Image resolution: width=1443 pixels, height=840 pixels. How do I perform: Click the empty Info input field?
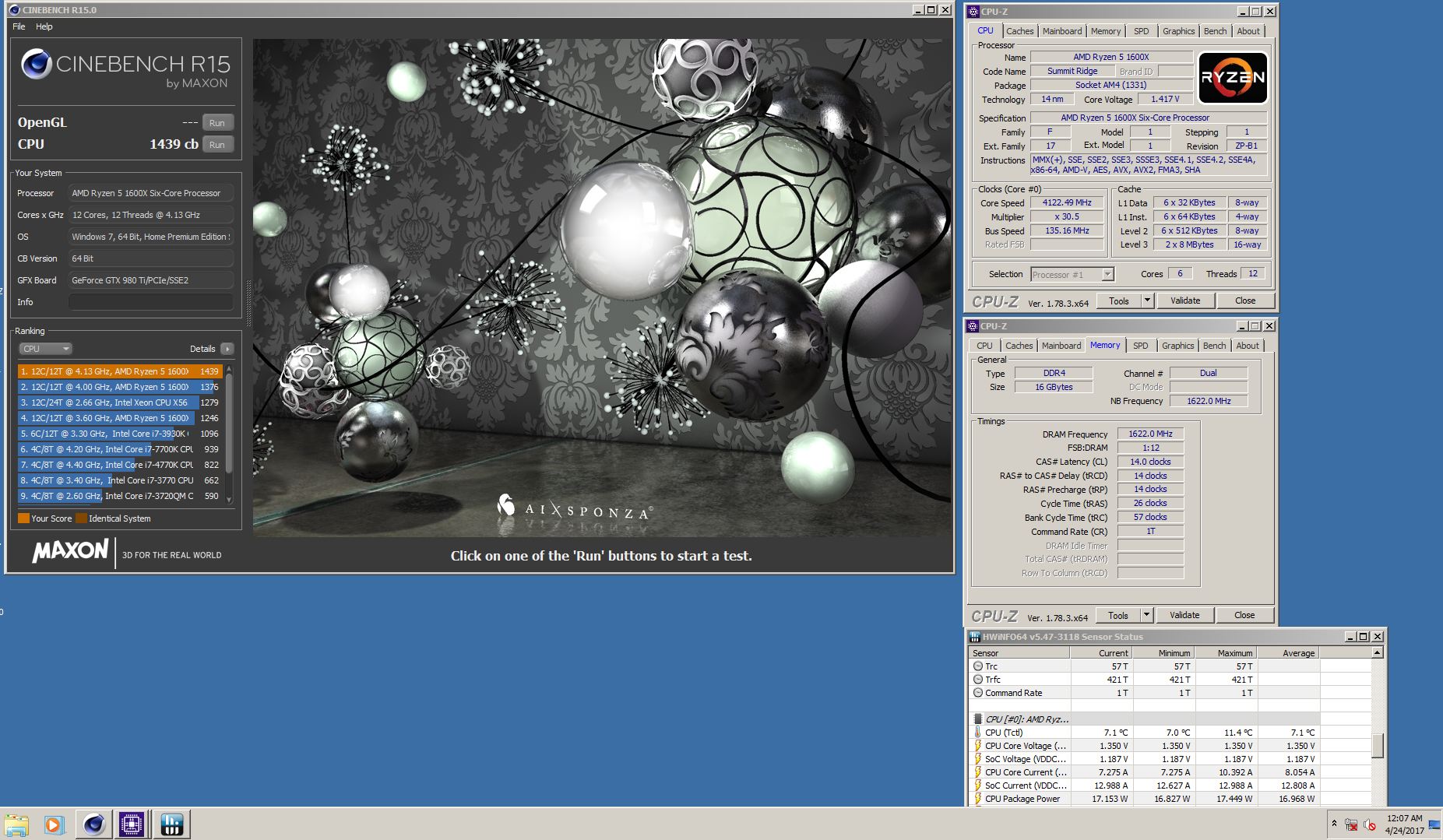[x=151, y=302]
